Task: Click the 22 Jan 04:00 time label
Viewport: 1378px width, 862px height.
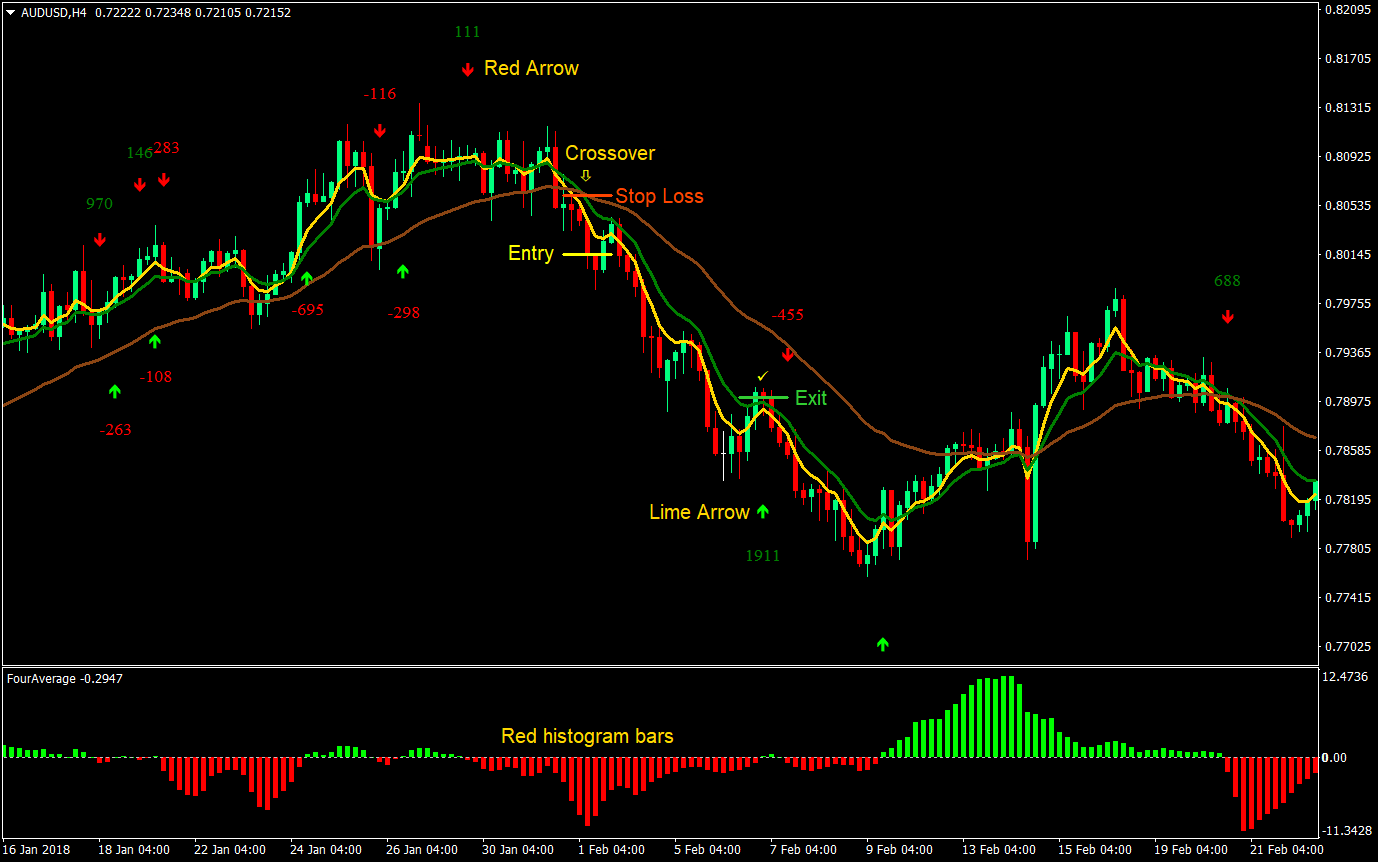Action: tap(231, 850)
